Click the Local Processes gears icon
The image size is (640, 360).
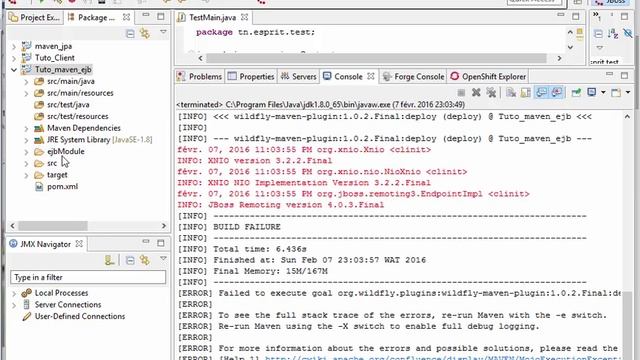point(27,293)
